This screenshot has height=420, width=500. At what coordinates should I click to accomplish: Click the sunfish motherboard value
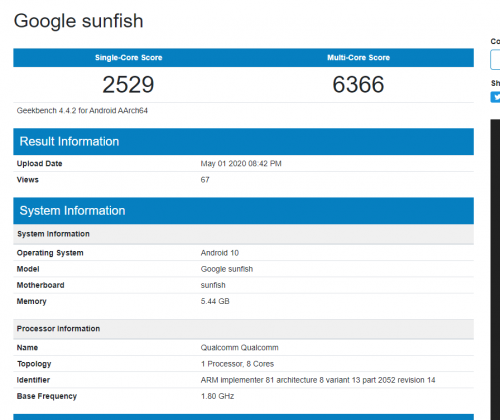(213, 285)
